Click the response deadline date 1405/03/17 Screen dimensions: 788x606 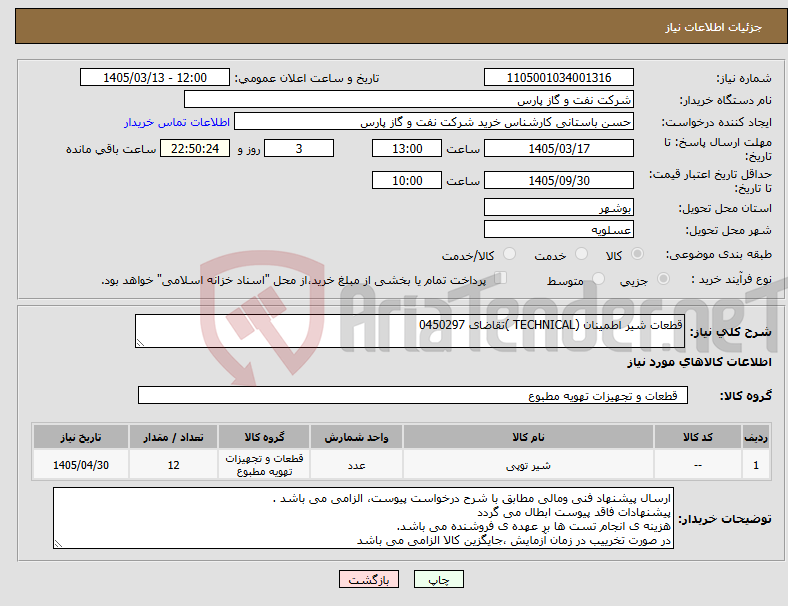559,148
